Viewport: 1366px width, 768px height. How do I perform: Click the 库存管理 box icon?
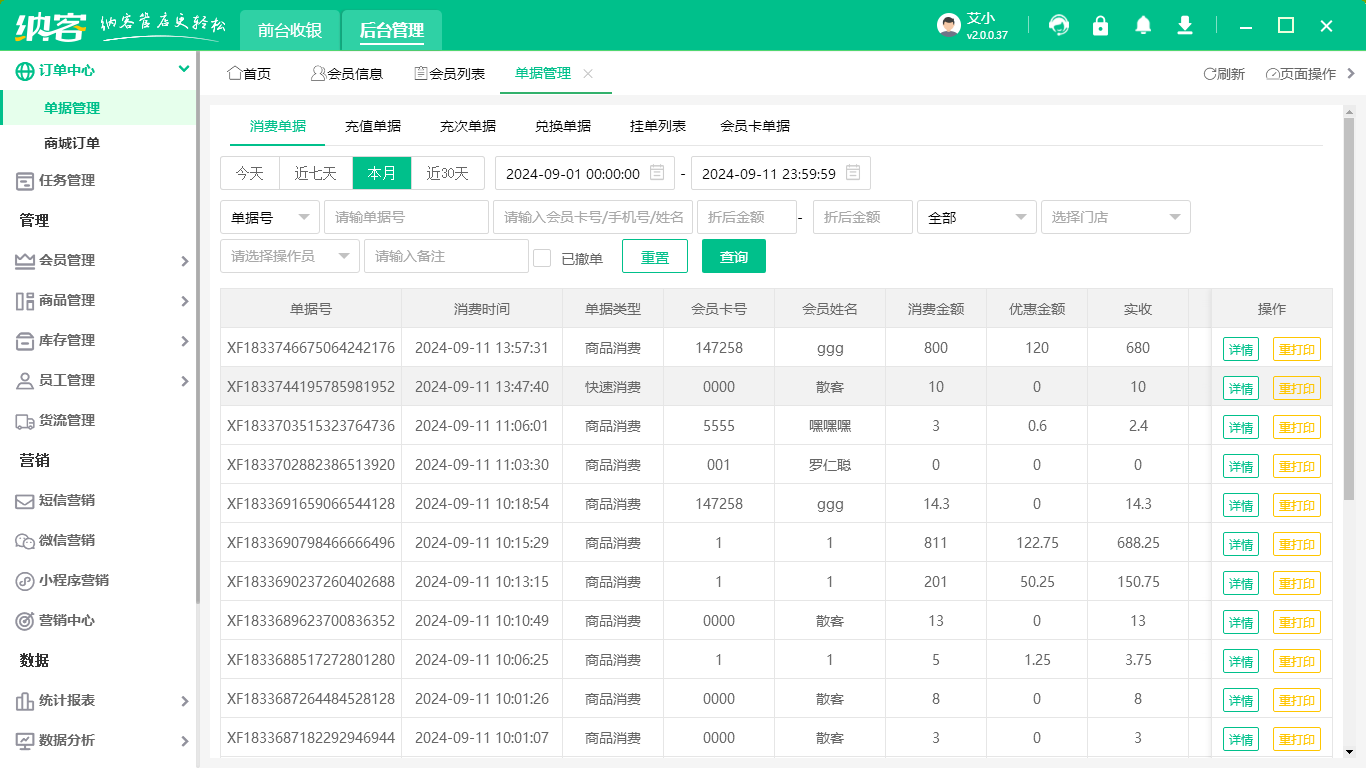click(x=25, y=341)
